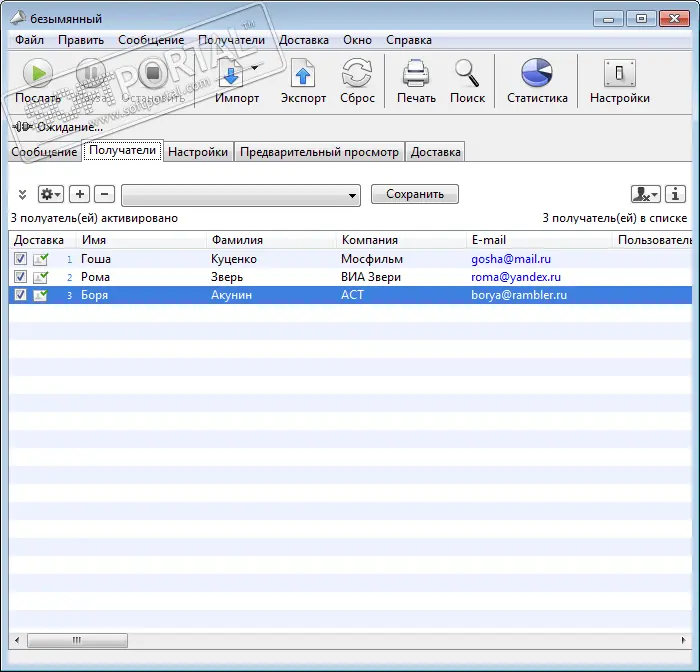Click the info button above recipient list
700x672 pixels.
pyautogui.click(x=676, y=194)
